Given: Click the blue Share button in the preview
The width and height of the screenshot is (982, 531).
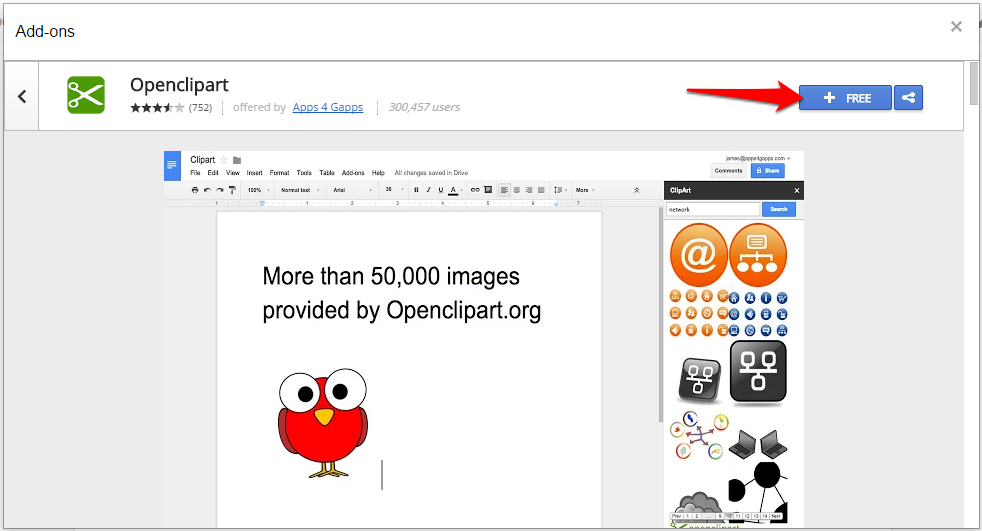Looking at the screenshot, I should (x=767, y=170).
